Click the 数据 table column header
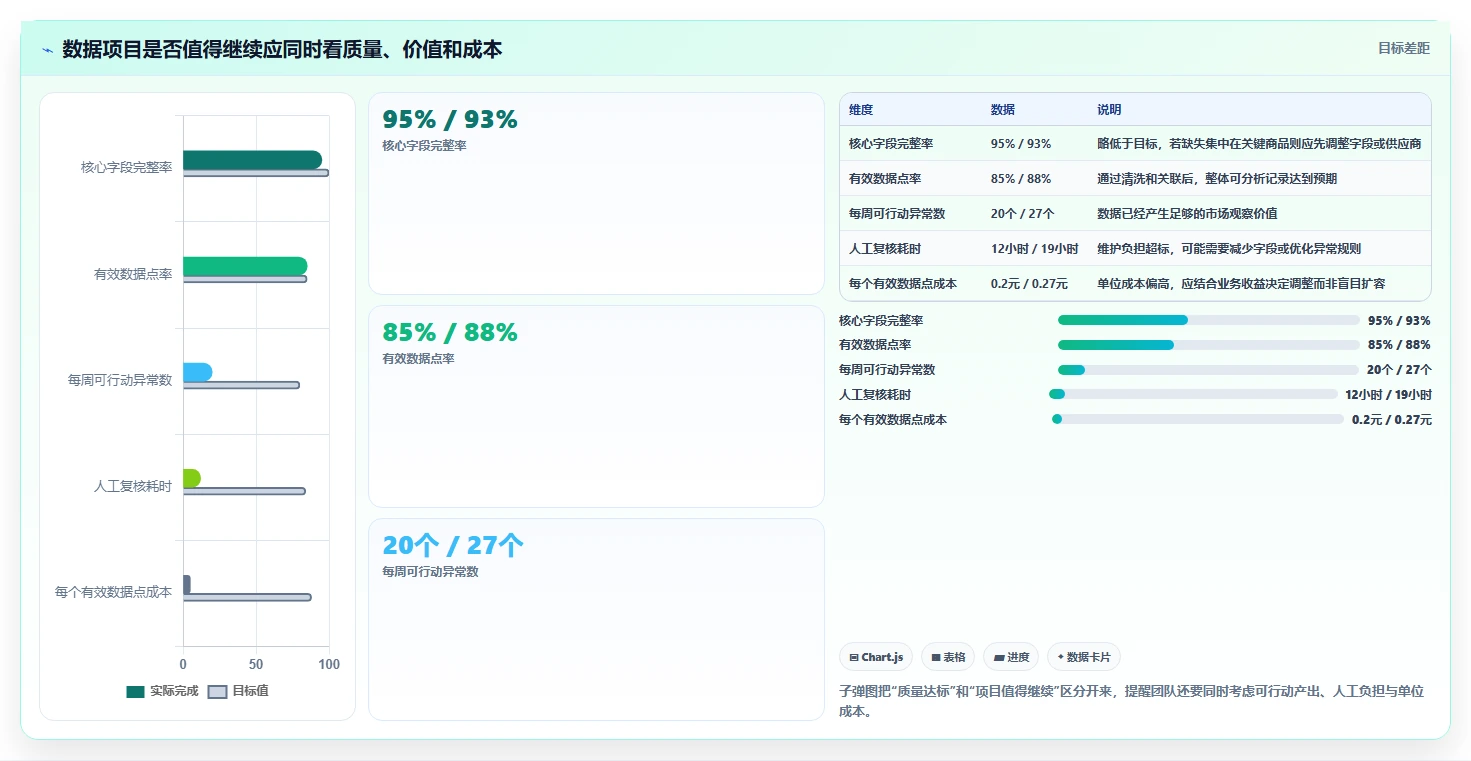 (x=1003, y=110)
